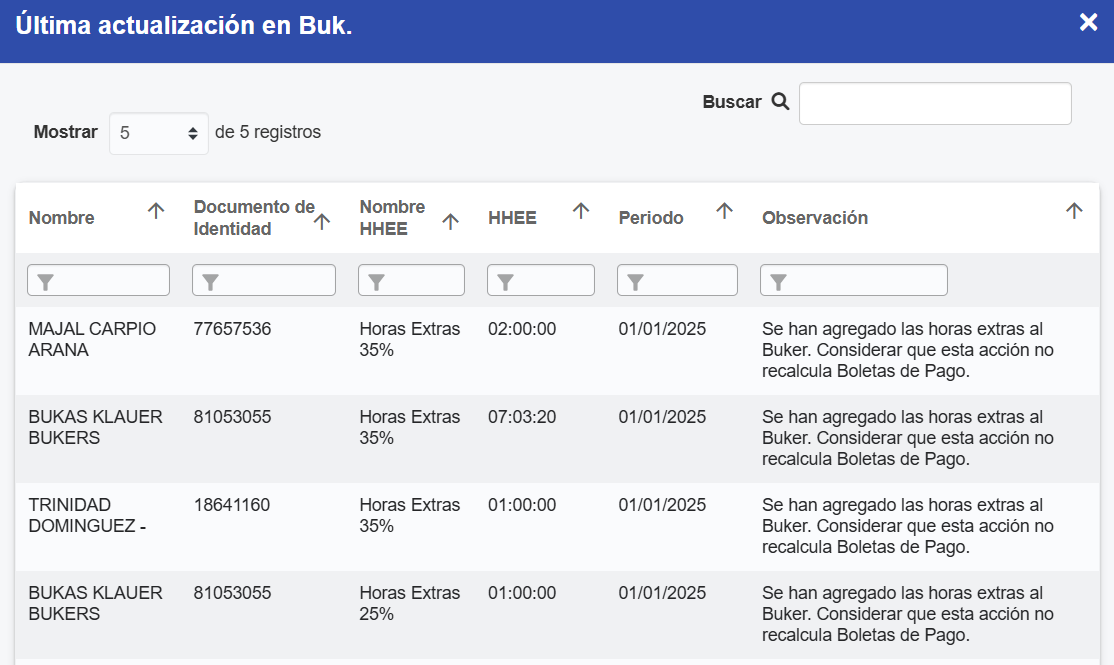
Task: Click the Nombre column filter field
Action: (x=99, y=281)
